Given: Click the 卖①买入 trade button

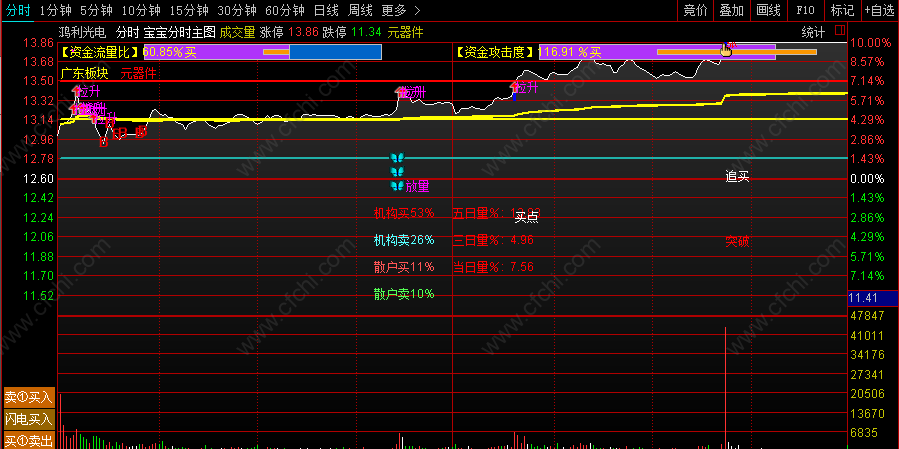Looking at the screenshot, I should point(29,396).
